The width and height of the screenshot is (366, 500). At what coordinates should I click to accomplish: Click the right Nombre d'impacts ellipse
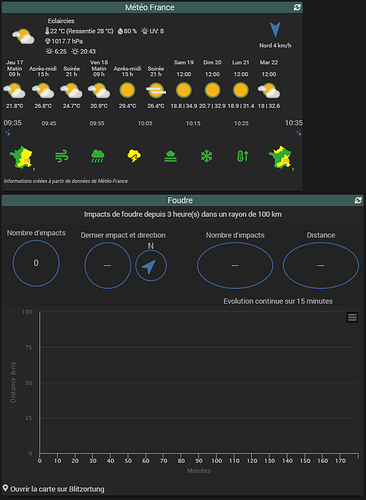[235, 265]
